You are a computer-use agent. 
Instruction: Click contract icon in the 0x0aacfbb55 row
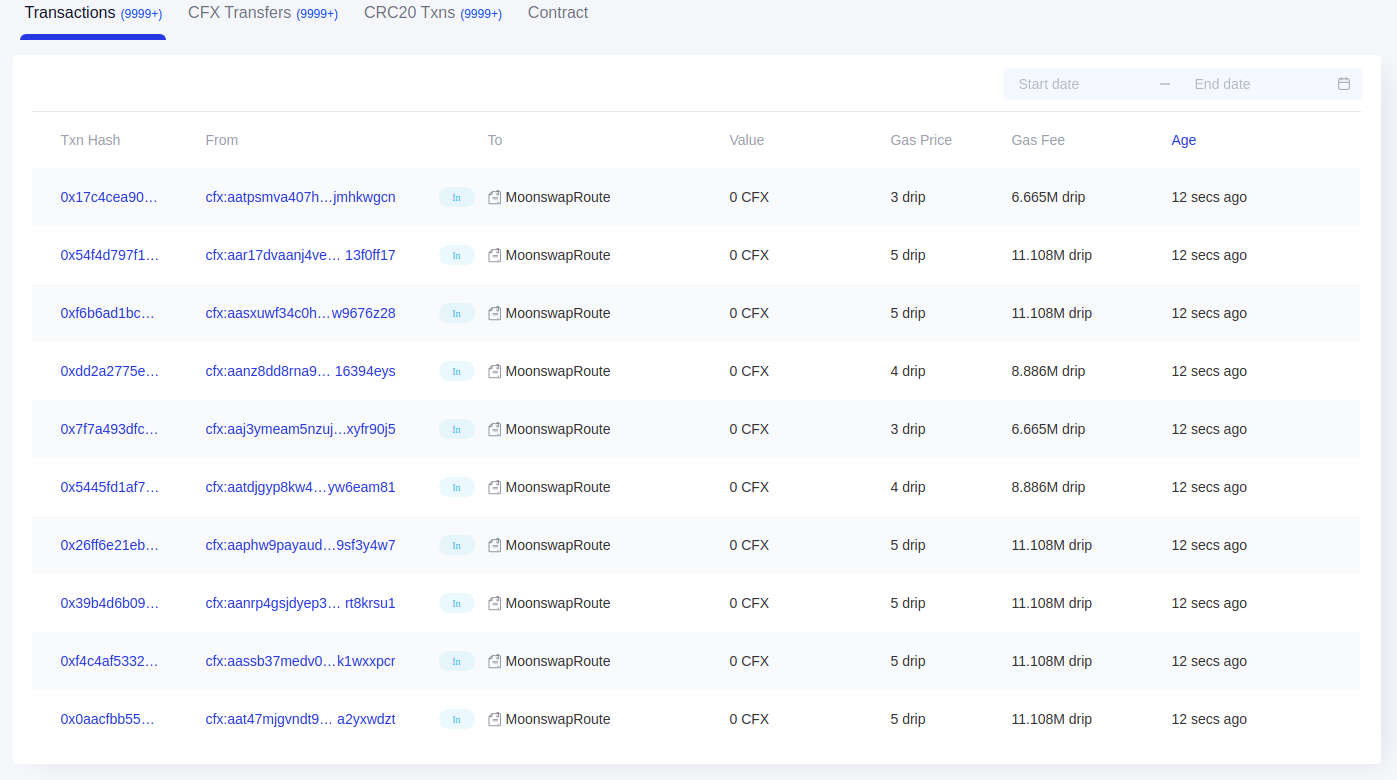(494, 720)
